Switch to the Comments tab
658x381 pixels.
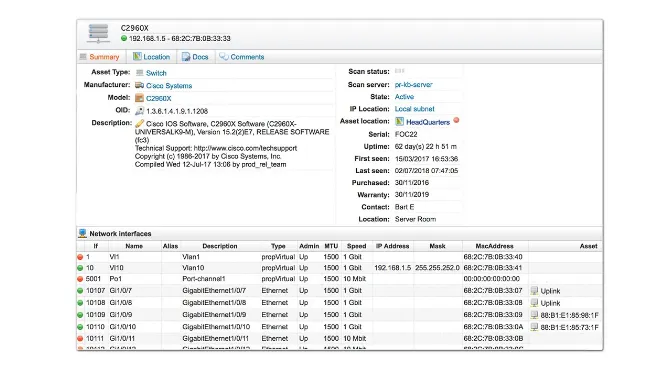pyautogui.click(x=247, y=57)
